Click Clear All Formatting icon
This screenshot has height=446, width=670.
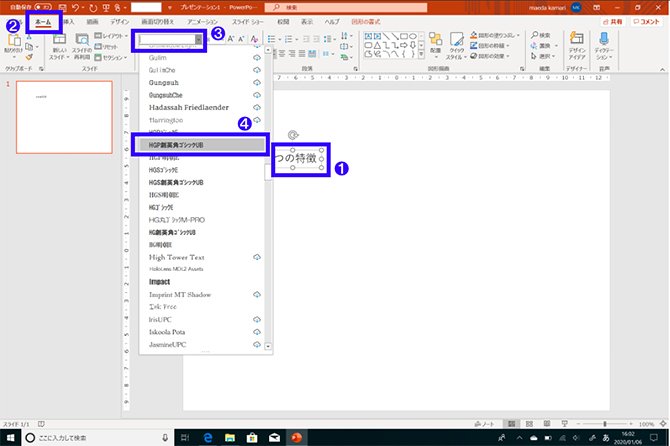pos(254,39)
